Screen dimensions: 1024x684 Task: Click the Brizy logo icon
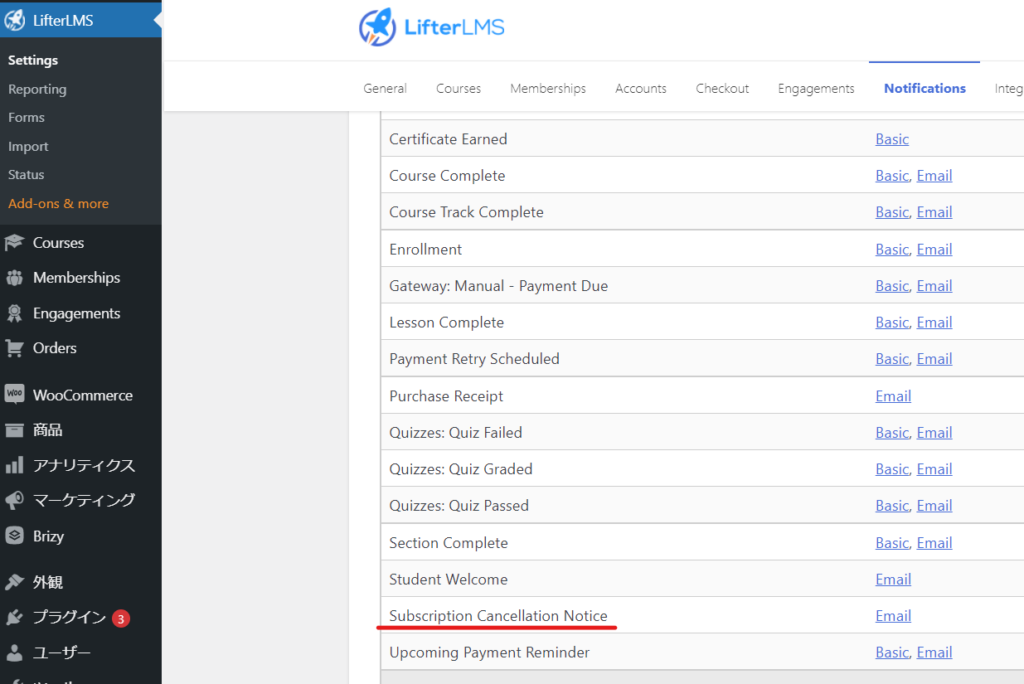[14, 536]
